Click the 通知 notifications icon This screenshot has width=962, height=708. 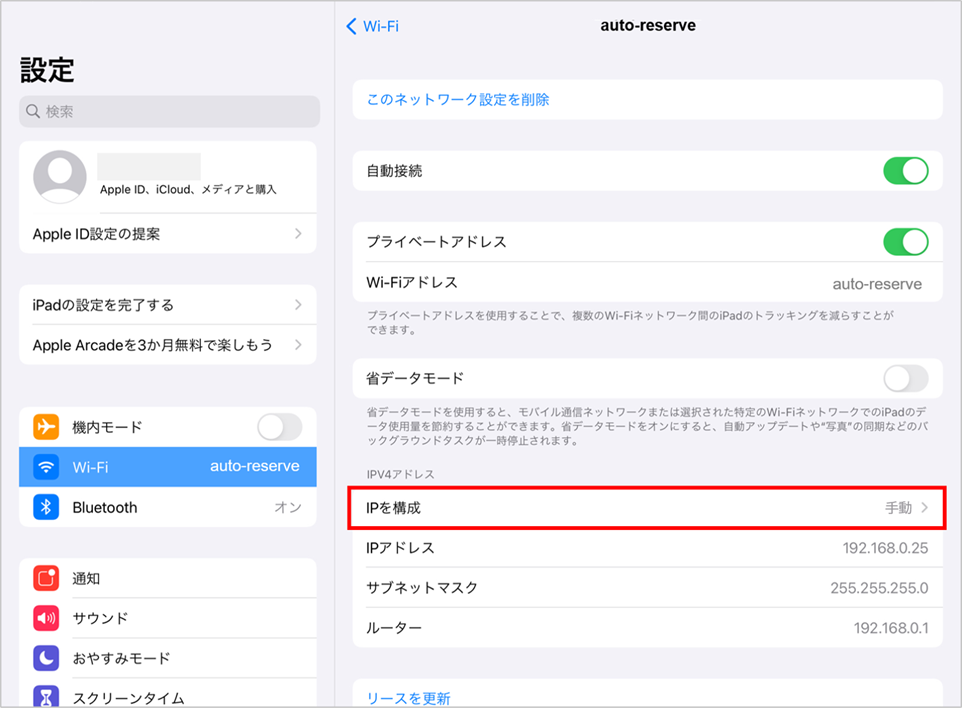click(46, 578)
